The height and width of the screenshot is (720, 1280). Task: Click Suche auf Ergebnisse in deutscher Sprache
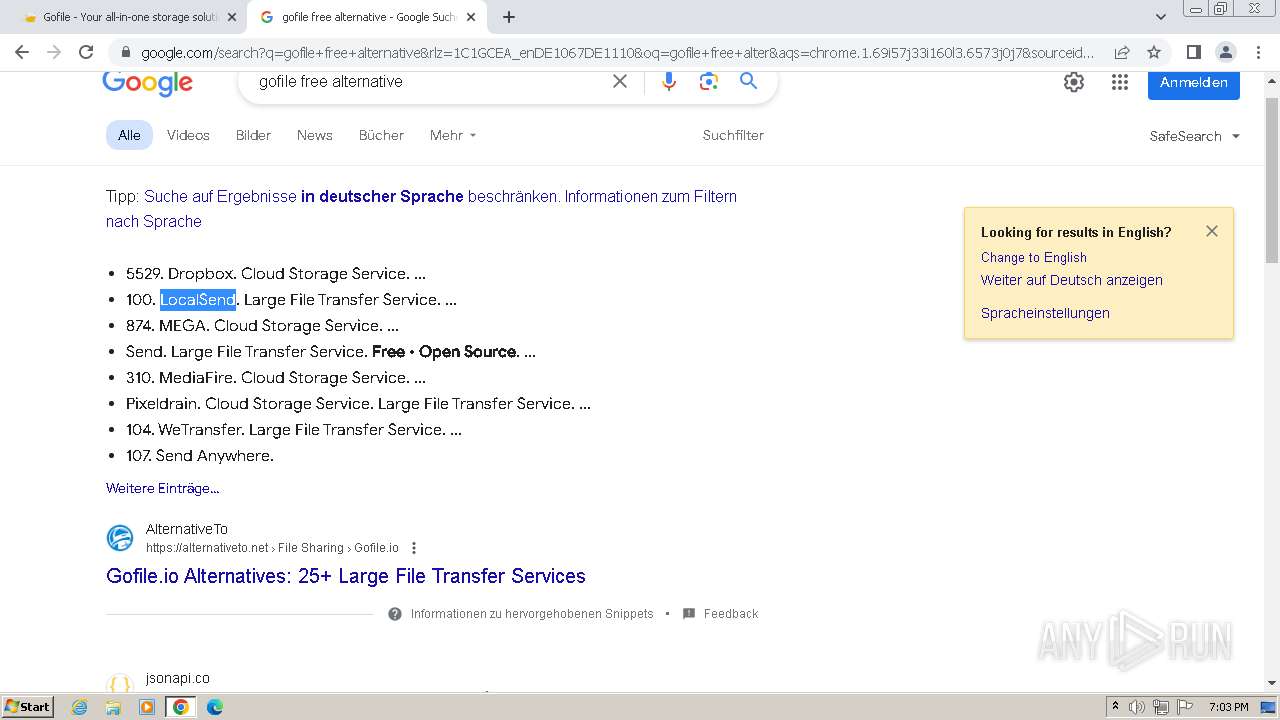click(304, 196)
